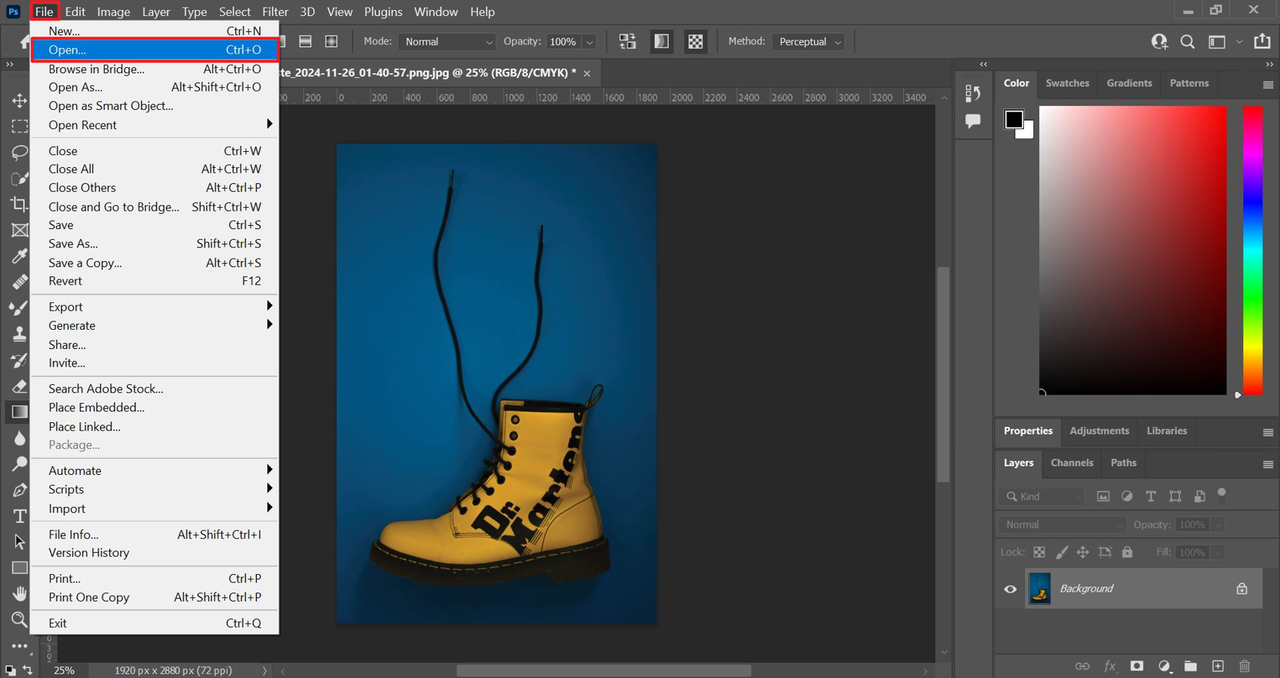Select the Move tool
The image size is (1280, 678).
19,101
